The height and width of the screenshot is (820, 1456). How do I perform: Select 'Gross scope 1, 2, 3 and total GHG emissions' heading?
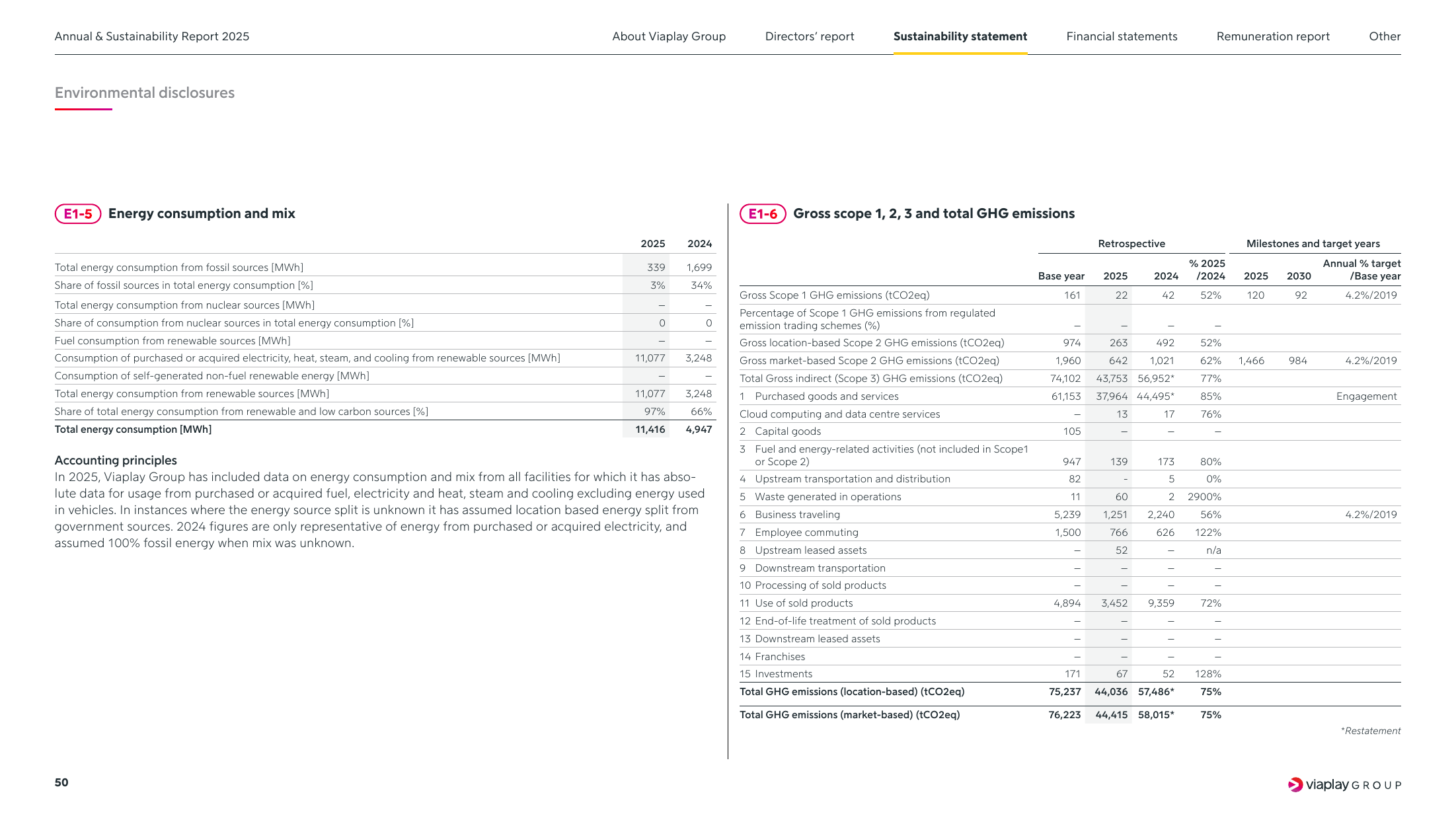click(934, 213)
